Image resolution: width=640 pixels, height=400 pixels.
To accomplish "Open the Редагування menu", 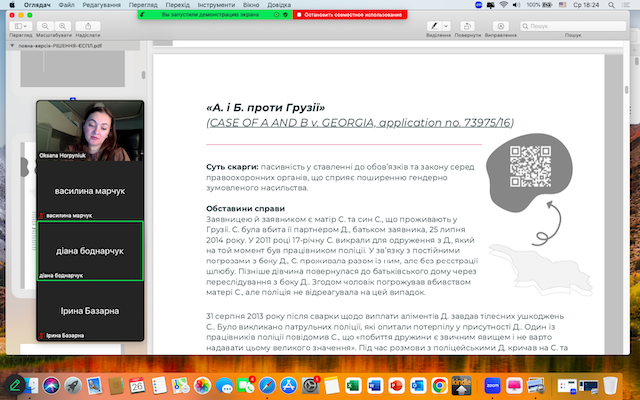I will 101,5.
